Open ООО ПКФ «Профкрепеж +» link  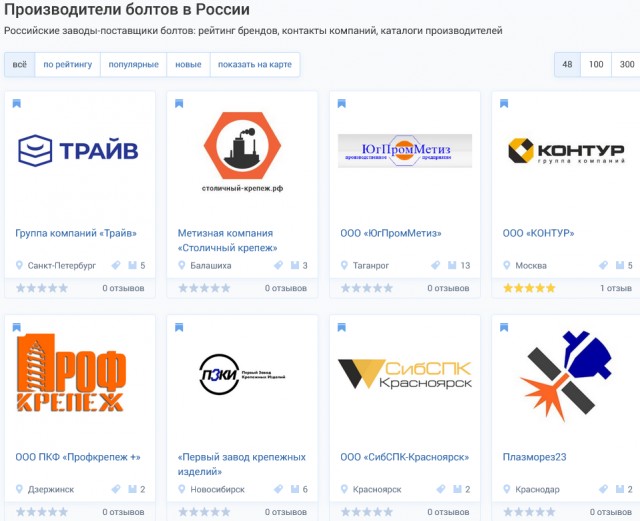(x=78, y=457)
